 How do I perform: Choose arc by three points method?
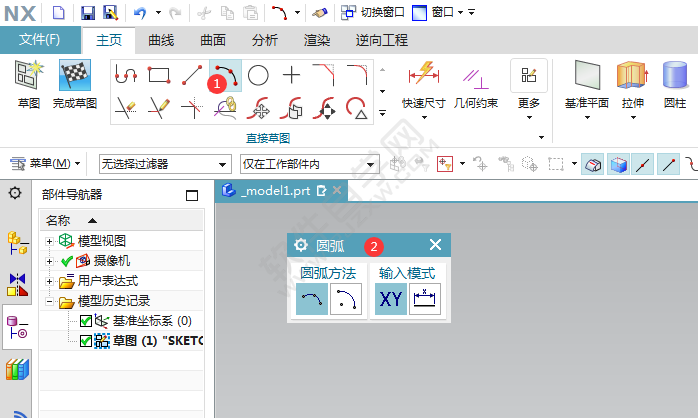[312, 299]
